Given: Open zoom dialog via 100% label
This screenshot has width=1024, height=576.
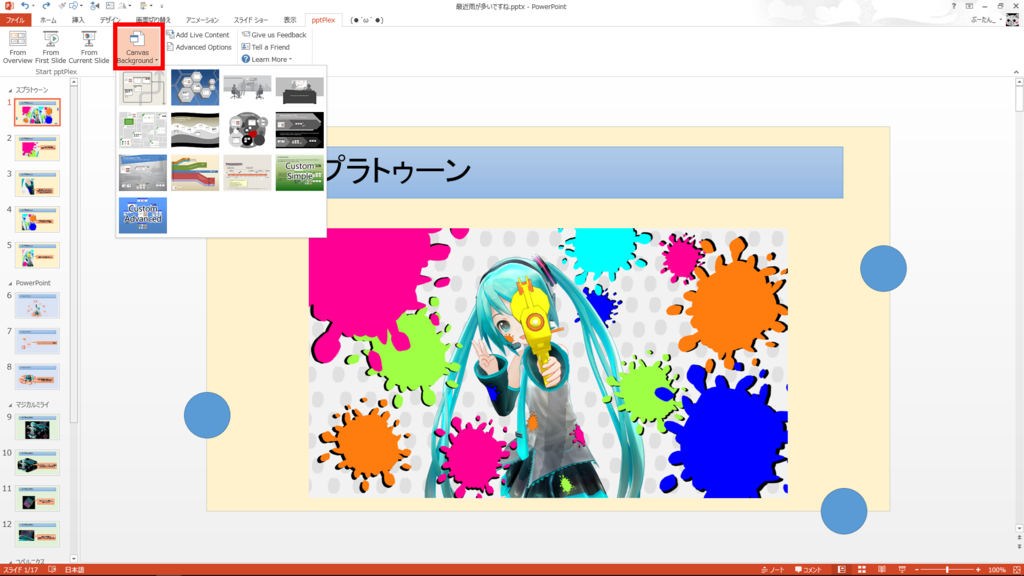Looking at the screenshot, I should (997, 570).
